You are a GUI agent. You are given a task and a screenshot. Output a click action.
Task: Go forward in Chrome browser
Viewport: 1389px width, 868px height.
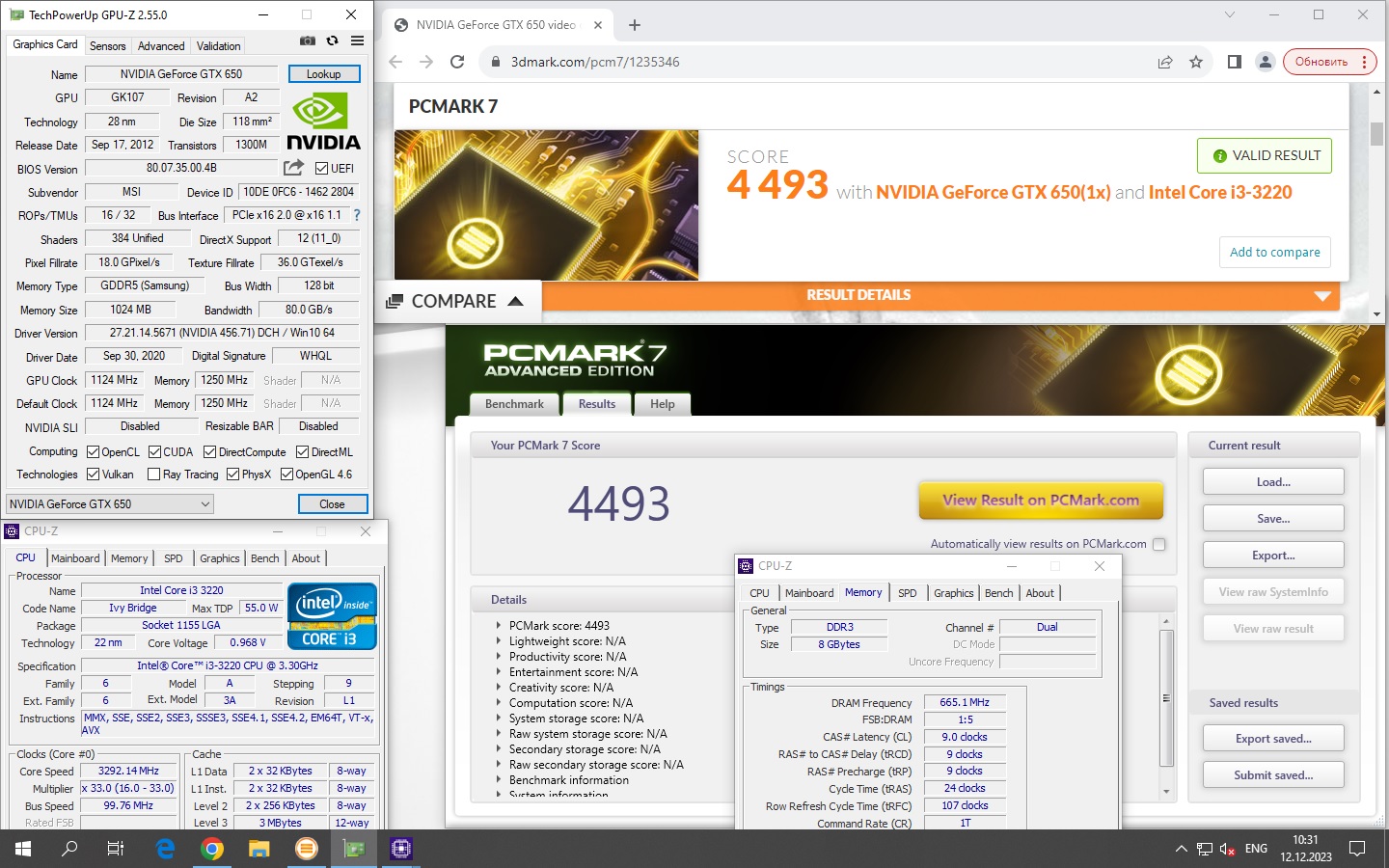(x=426, y=62)
